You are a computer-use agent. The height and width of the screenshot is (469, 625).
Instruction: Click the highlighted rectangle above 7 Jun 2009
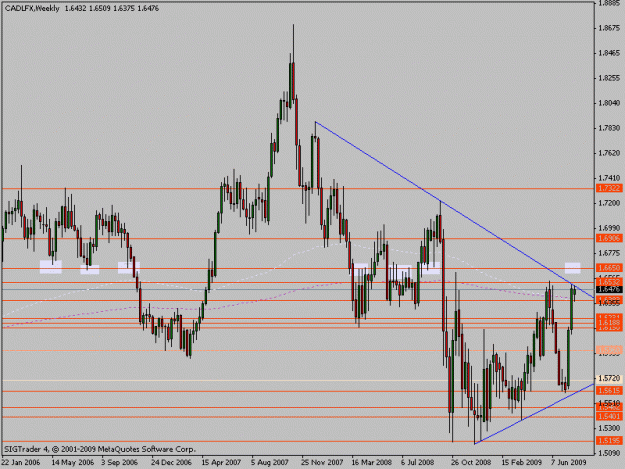(x=572, y=268)
